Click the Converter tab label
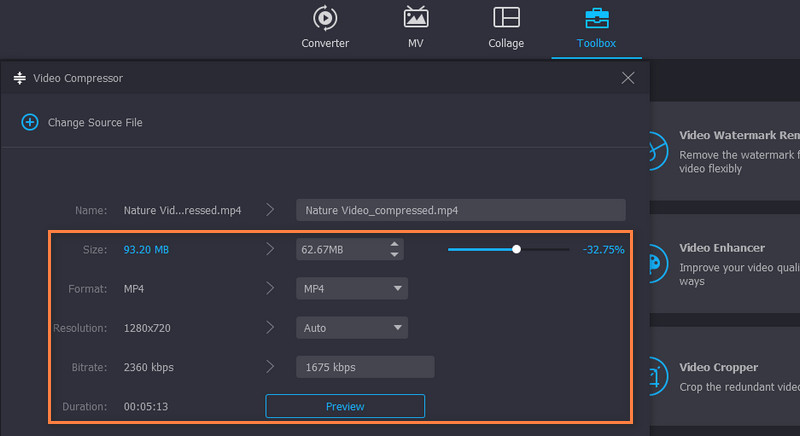Screen dimensions: 800x436 coord(325,43)
